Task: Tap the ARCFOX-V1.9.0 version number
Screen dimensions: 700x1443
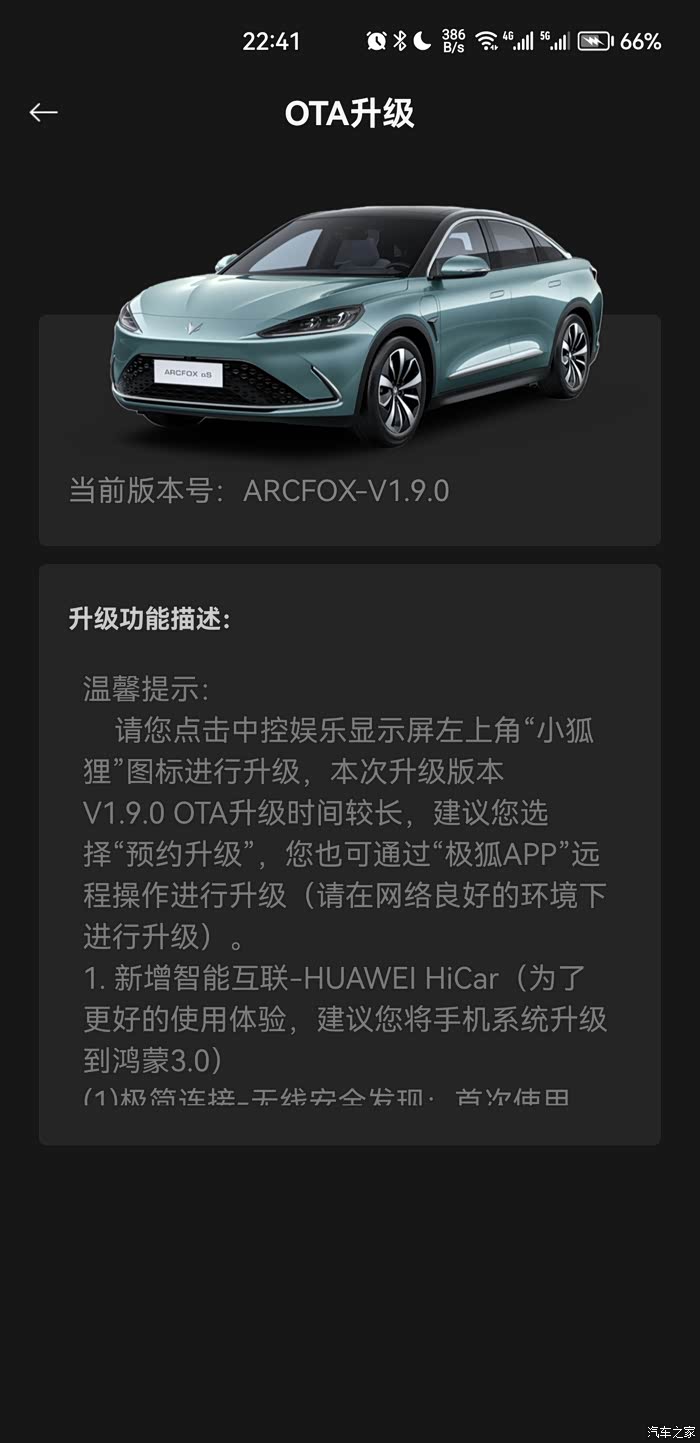Action: point(346,491)
